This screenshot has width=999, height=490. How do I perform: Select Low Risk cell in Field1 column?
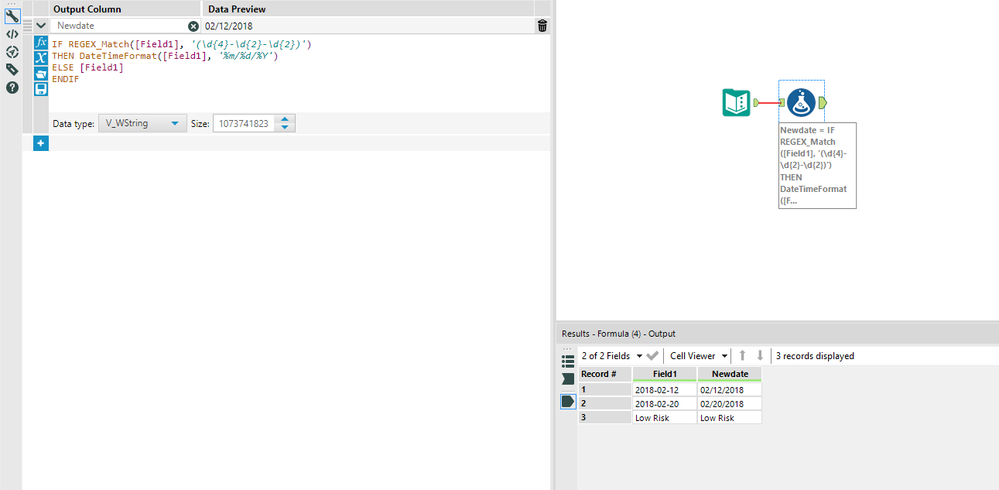665,418
